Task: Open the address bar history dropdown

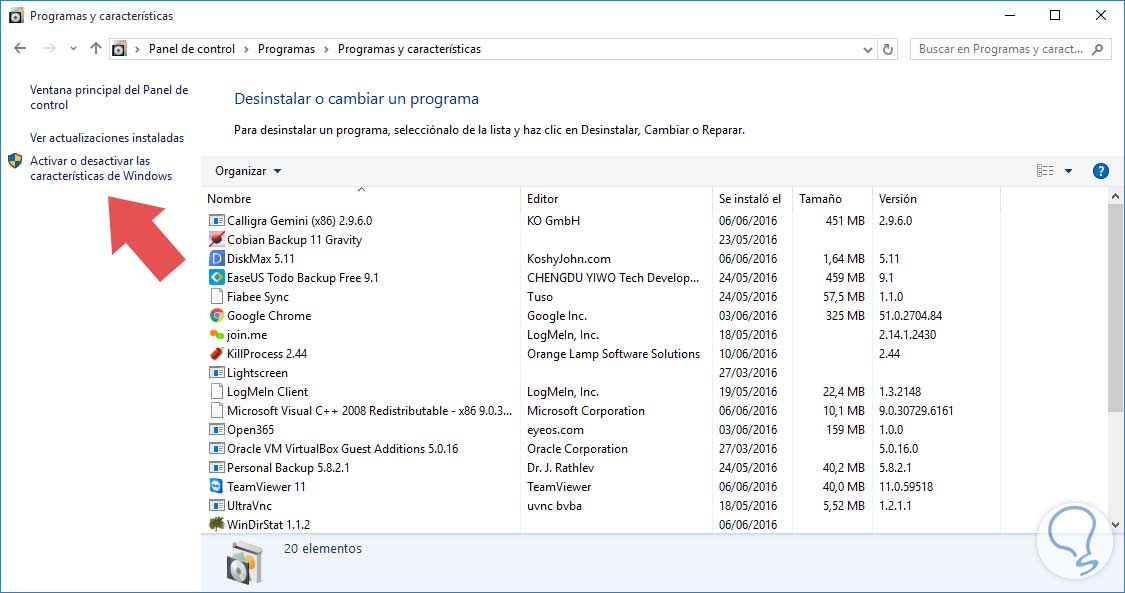Action: 867,49
